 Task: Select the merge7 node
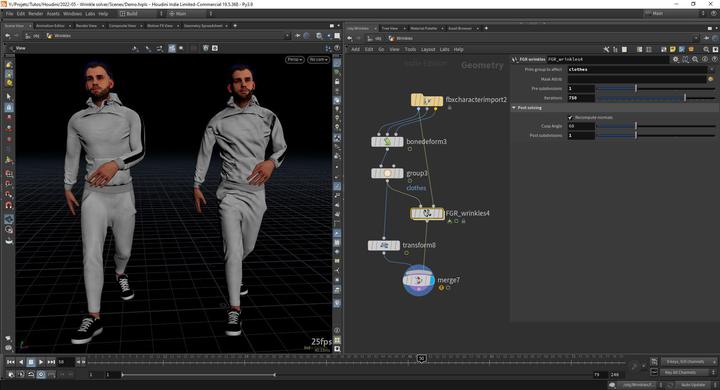point(418,280)
